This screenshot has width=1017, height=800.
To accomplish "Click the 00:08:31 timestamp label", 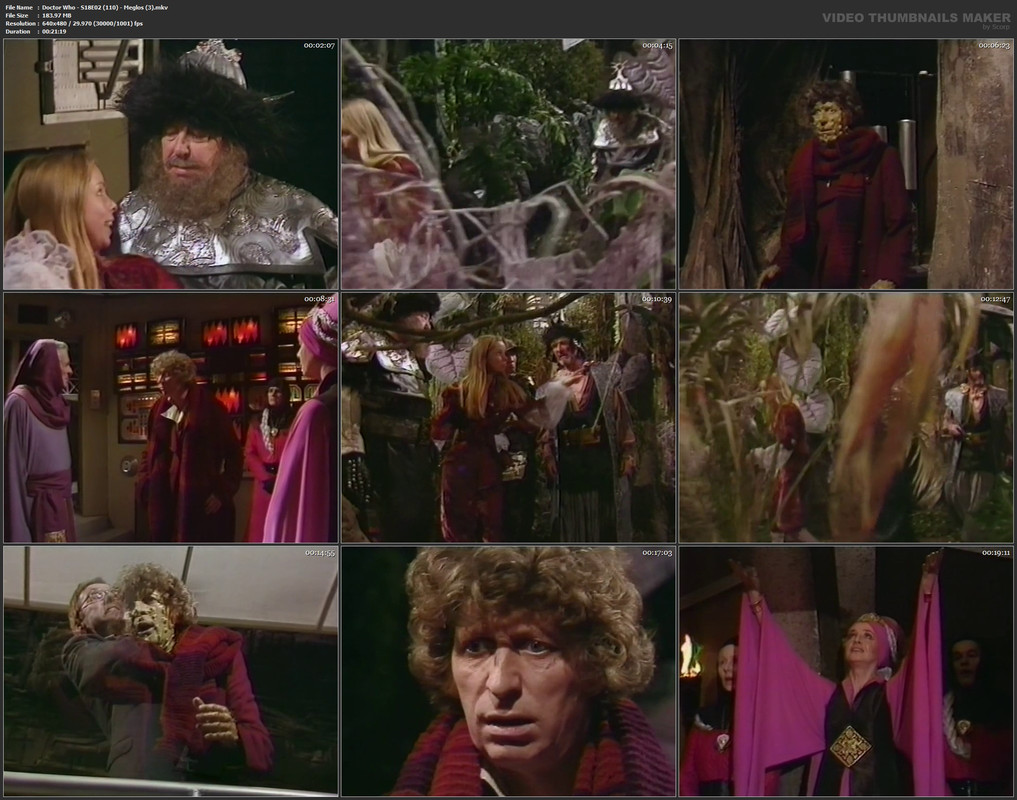I will click(x=319, y=299).
